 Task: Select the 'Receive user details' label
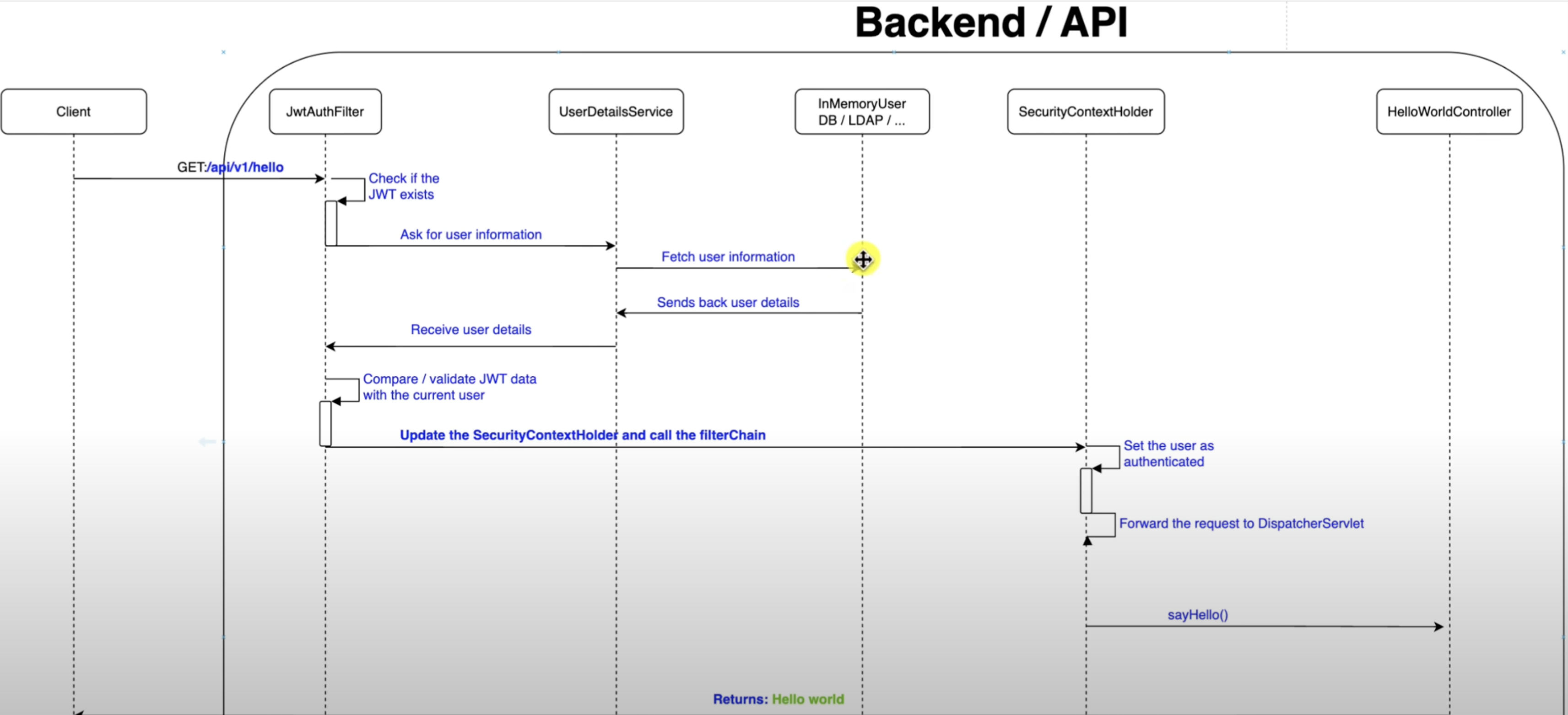click(x=470, y=330)
